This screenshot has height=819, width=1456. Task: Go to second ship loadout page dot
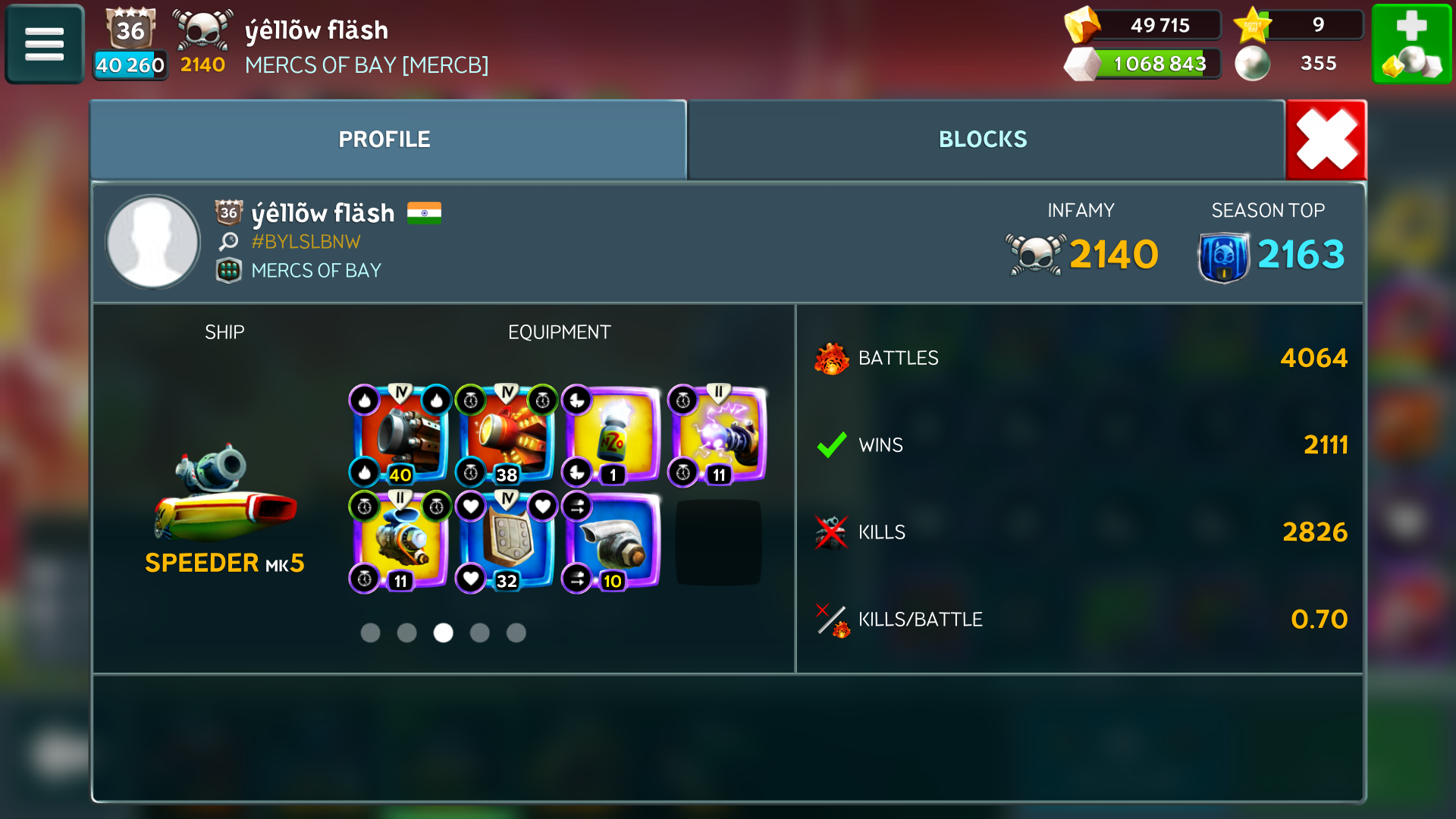pyautogui.click(x=406, y=632)
